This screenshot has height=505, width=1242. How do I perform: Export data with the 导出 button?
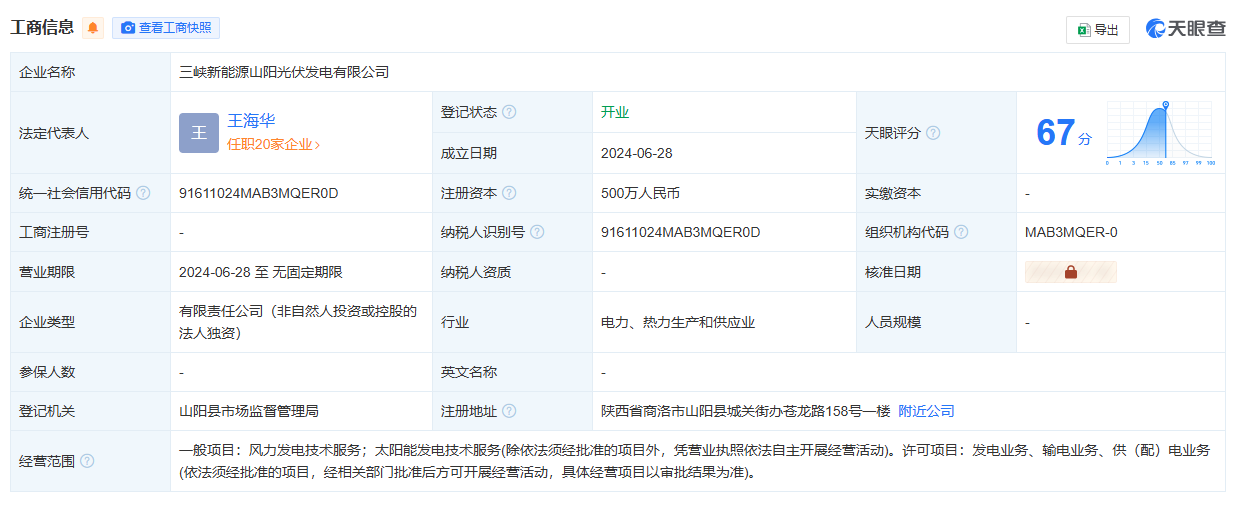[1098, 30]
